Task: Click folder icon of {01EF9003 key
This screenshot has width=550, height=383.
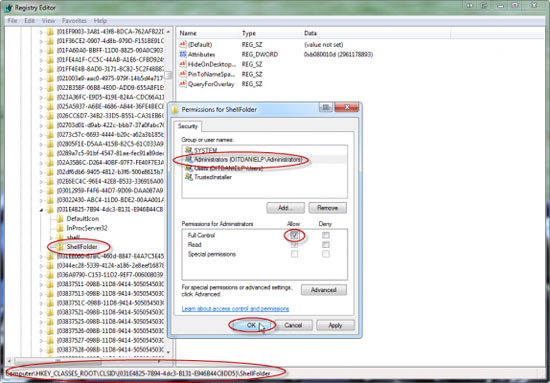Action: click(x=50, y=32)
